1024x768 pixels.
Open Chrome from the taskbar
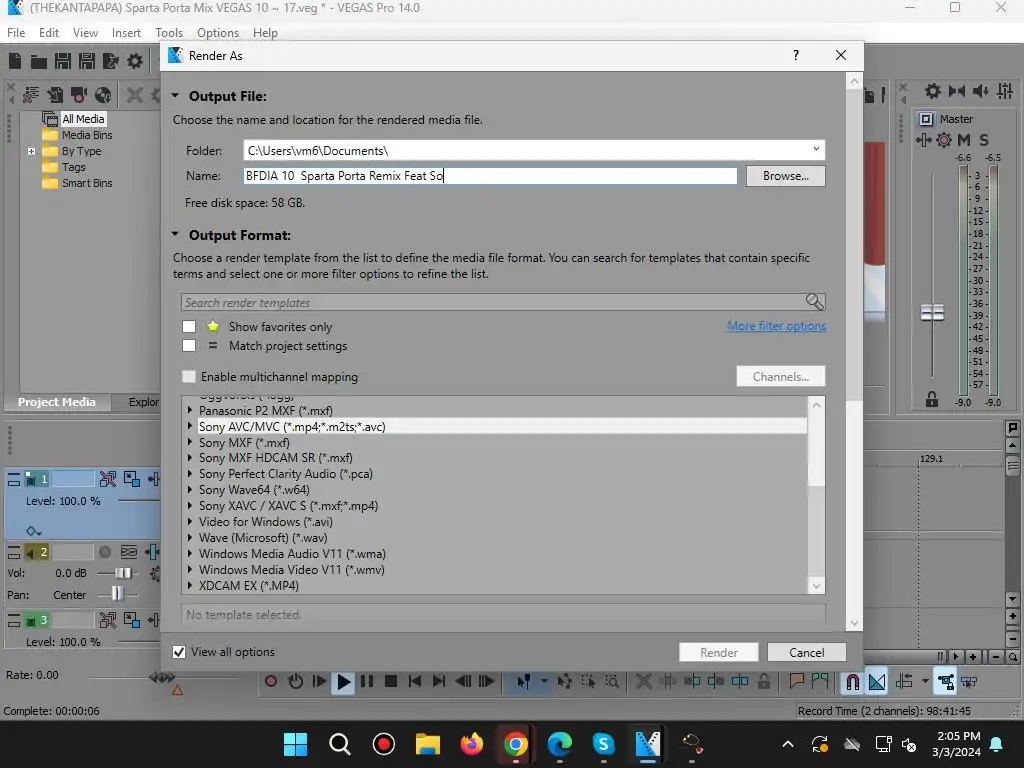click(515, 744)
